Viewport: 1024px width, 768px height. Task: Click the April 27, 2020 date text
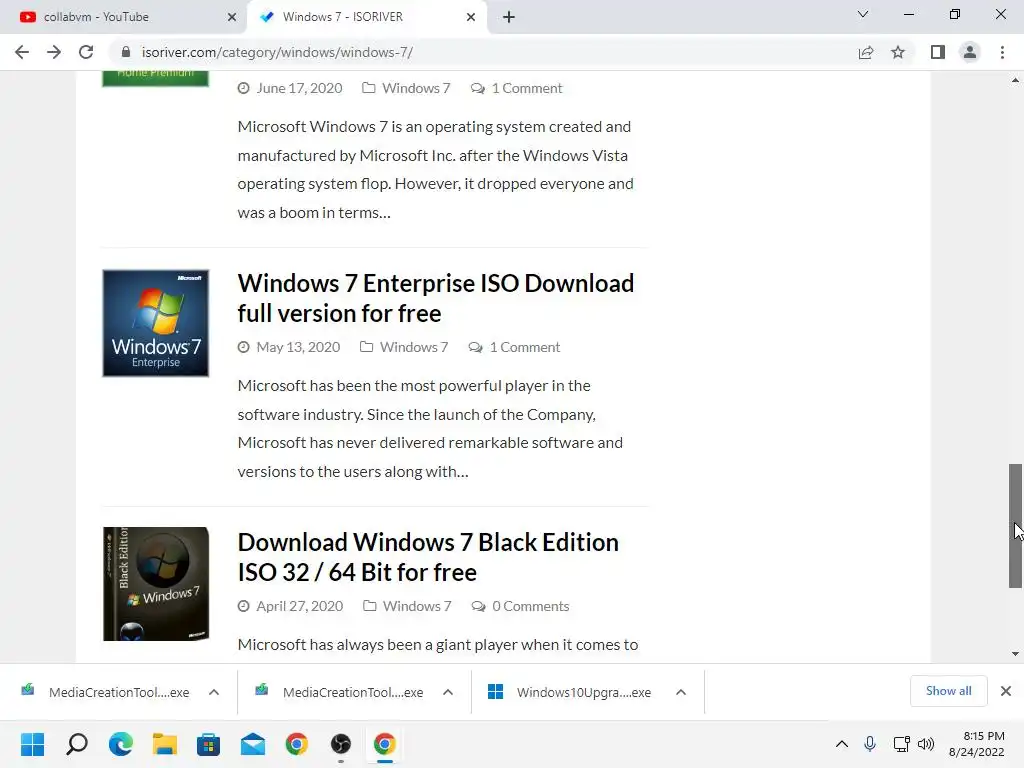point(299,606)
